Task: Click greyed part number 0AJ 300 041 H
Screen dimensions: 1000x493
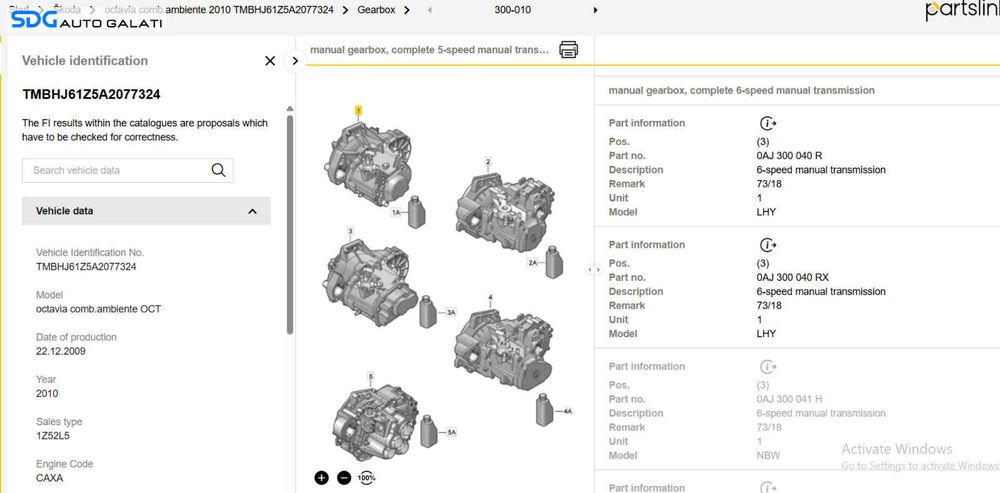Action: tap(789, 399)
